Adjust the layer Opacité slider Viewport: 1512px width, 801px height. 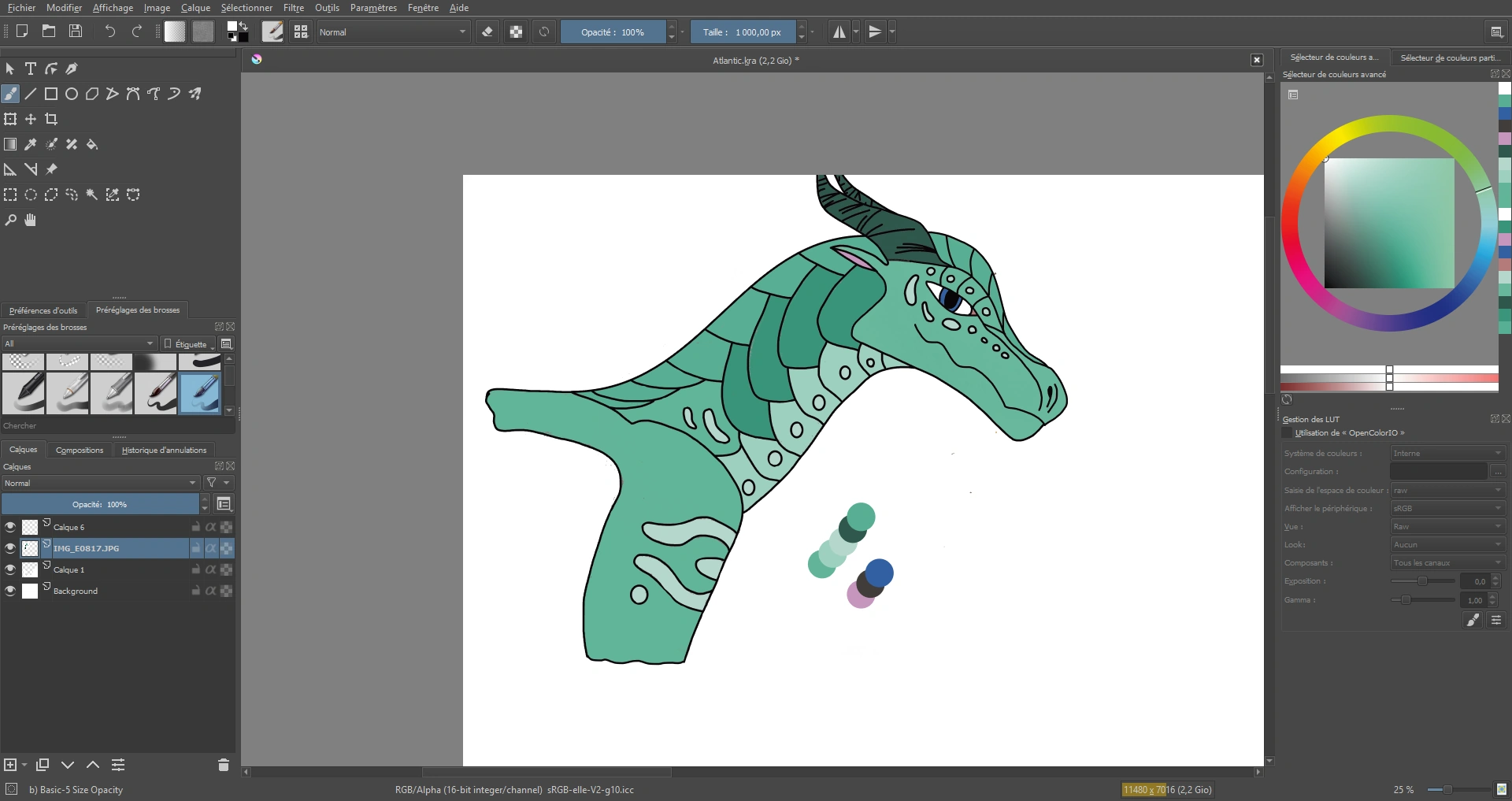100,504
